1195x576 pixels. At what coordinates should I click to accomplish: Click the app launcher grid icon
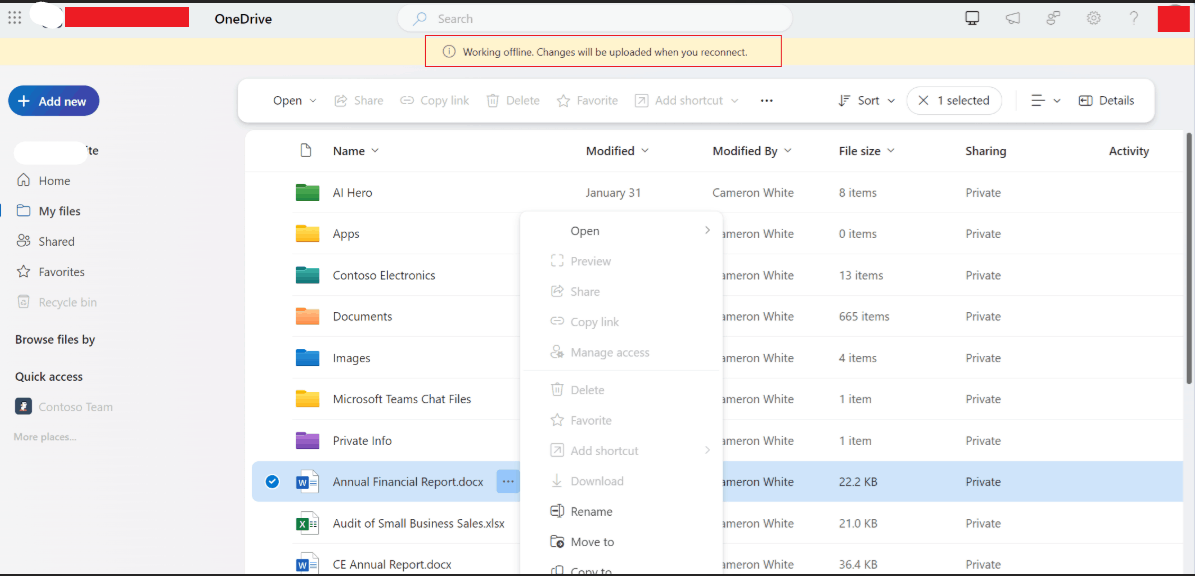pyautogui.click(x=15, y=17)
